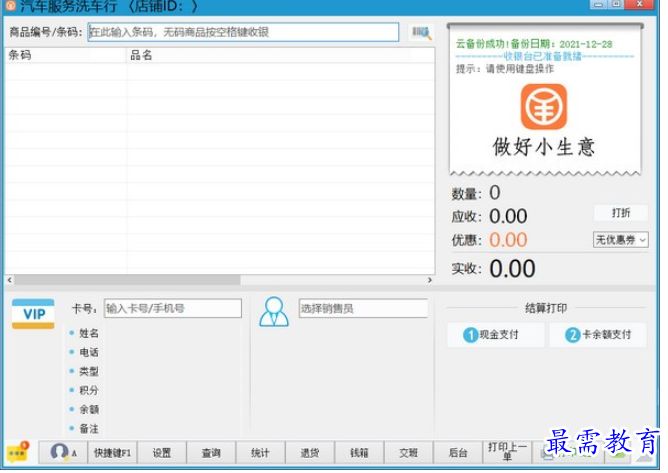Viewport: 668px width, 473px height.
Task: Choose 卡余额支付 card balance payment
Action: point(598,335)
